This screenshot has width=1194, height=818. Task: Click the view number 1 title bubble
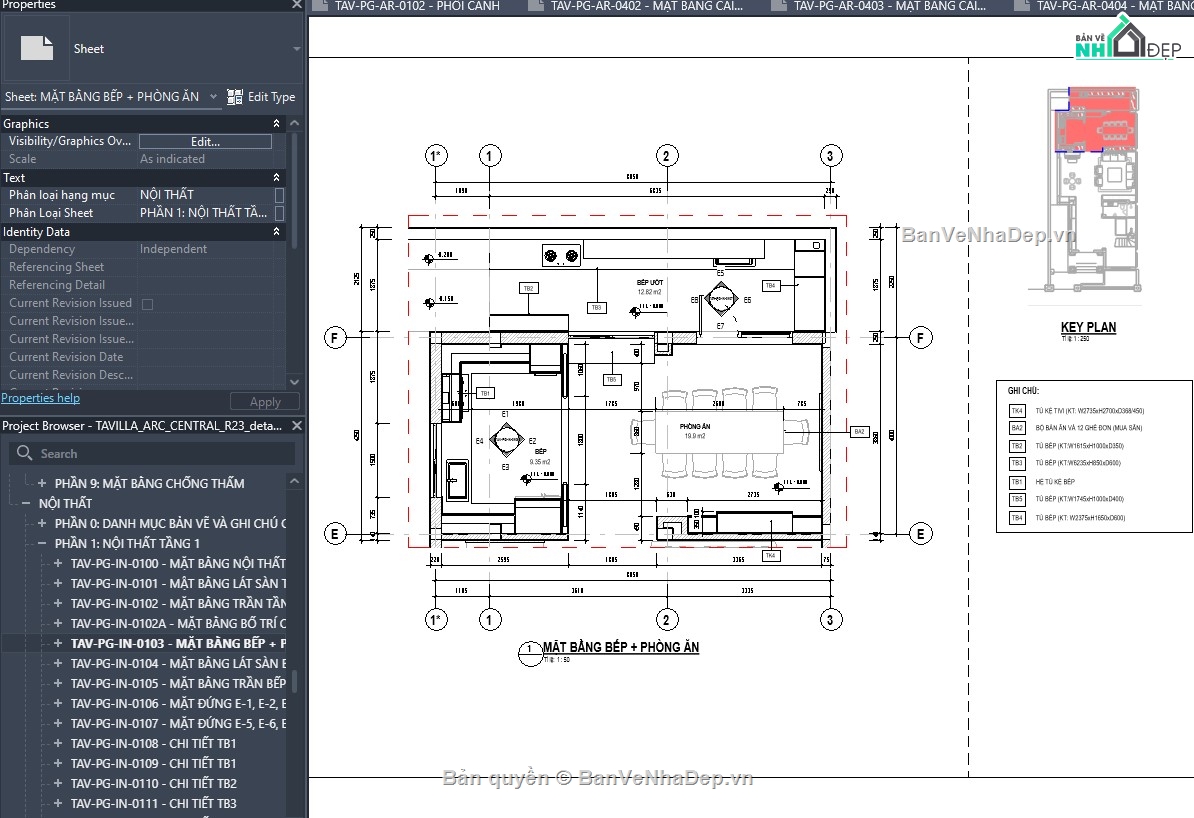[x=530, y=651]
